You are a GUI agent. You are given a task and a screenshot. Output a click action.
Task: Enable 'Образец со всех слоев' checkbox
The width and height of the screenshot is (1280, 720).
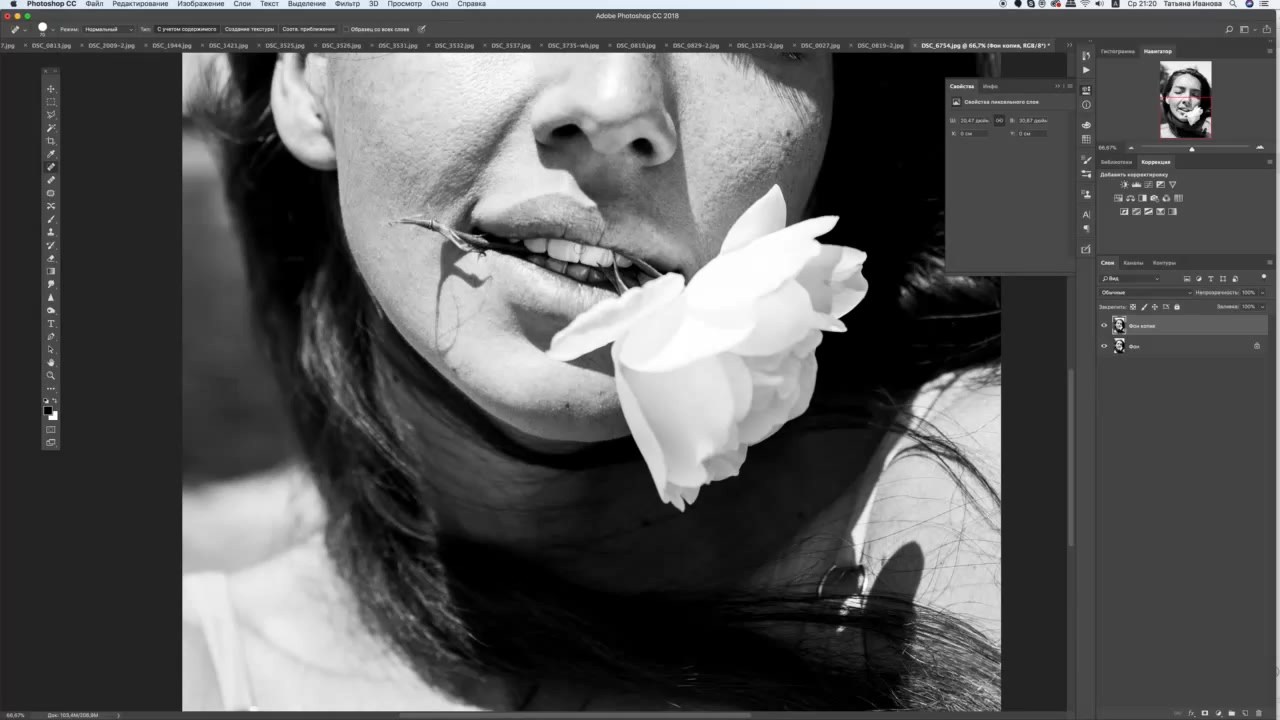(x=346, y=29)
